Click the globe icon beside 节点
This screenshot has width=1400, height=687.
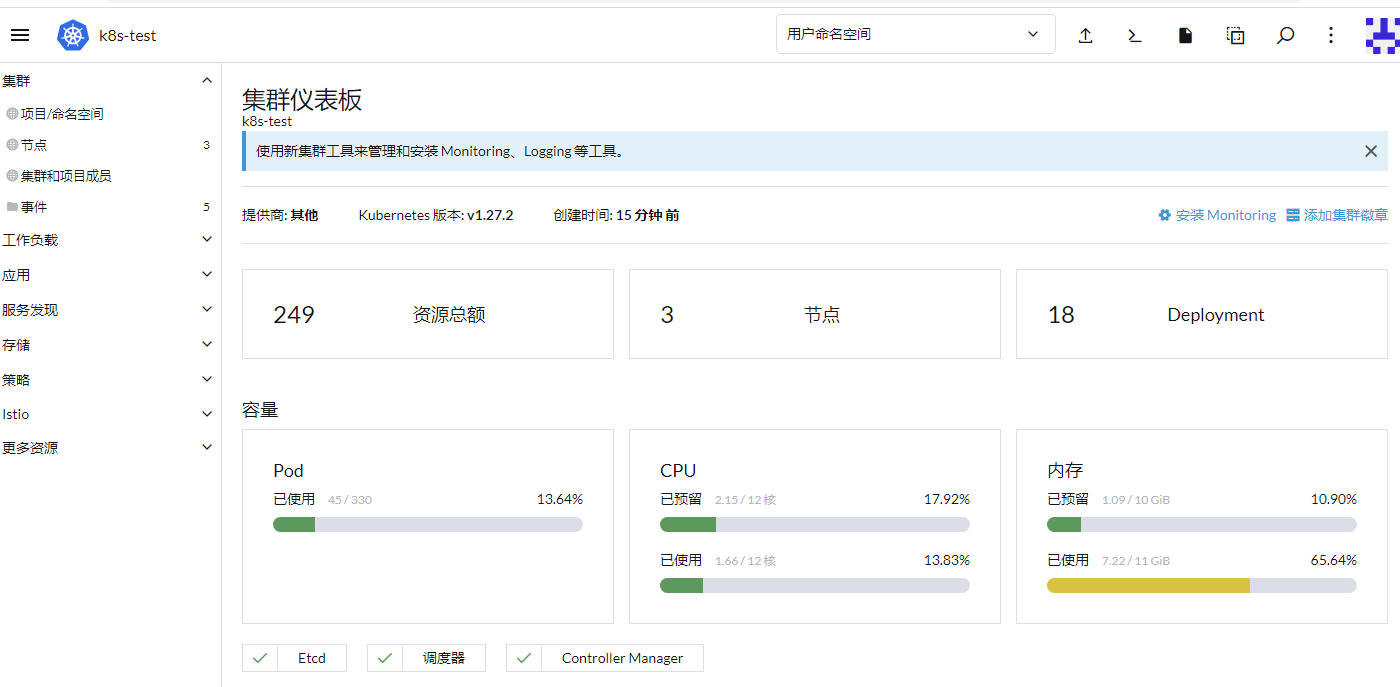pos(12,145)
